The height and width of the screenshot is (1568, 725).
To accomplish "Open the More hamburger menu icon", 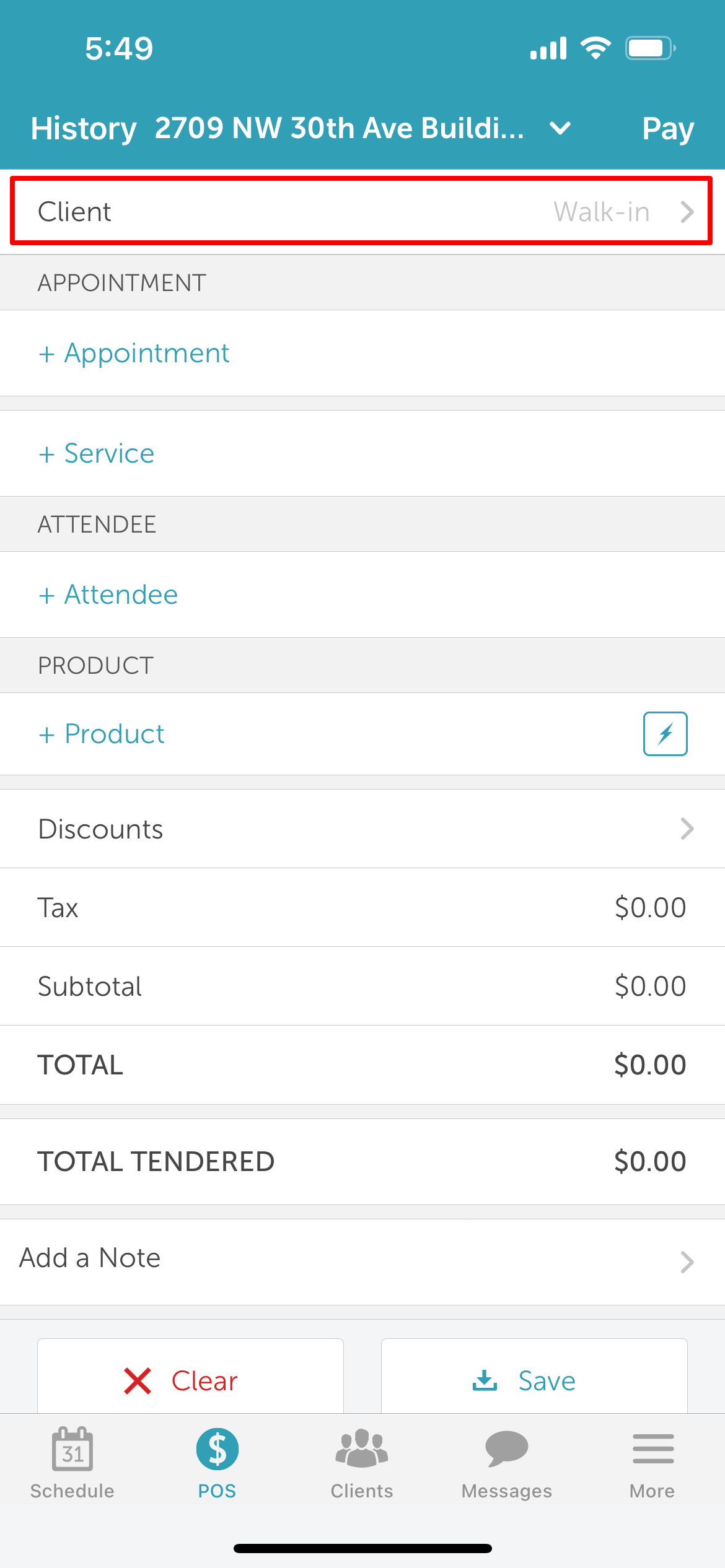I will pos(653,1448).
